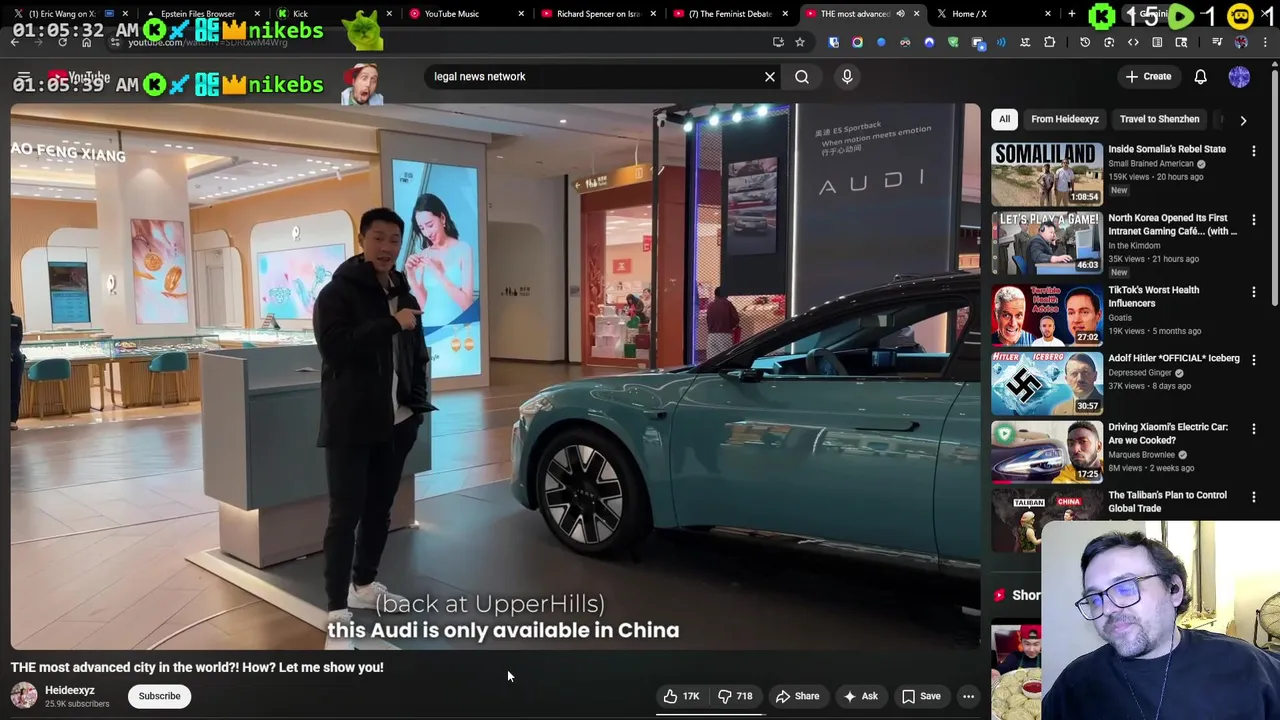Open the browser Extensions puzzle icon
Image resolution: width=1280 pixels, height=720 pixels.
pos(1049,42)
